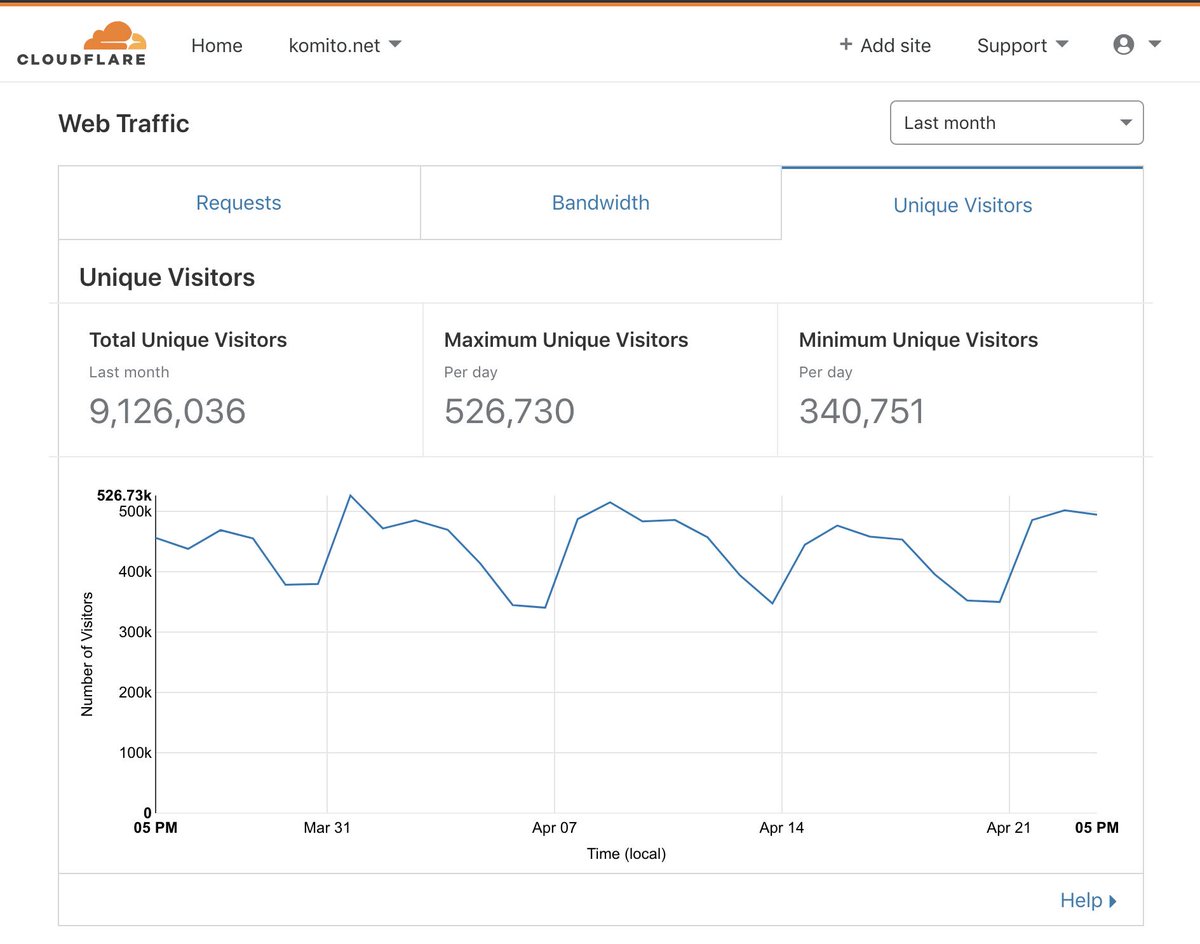Screen dimensions: 1200x944
Task: Switch to the Requests tab
Action: tap(239, 203)
